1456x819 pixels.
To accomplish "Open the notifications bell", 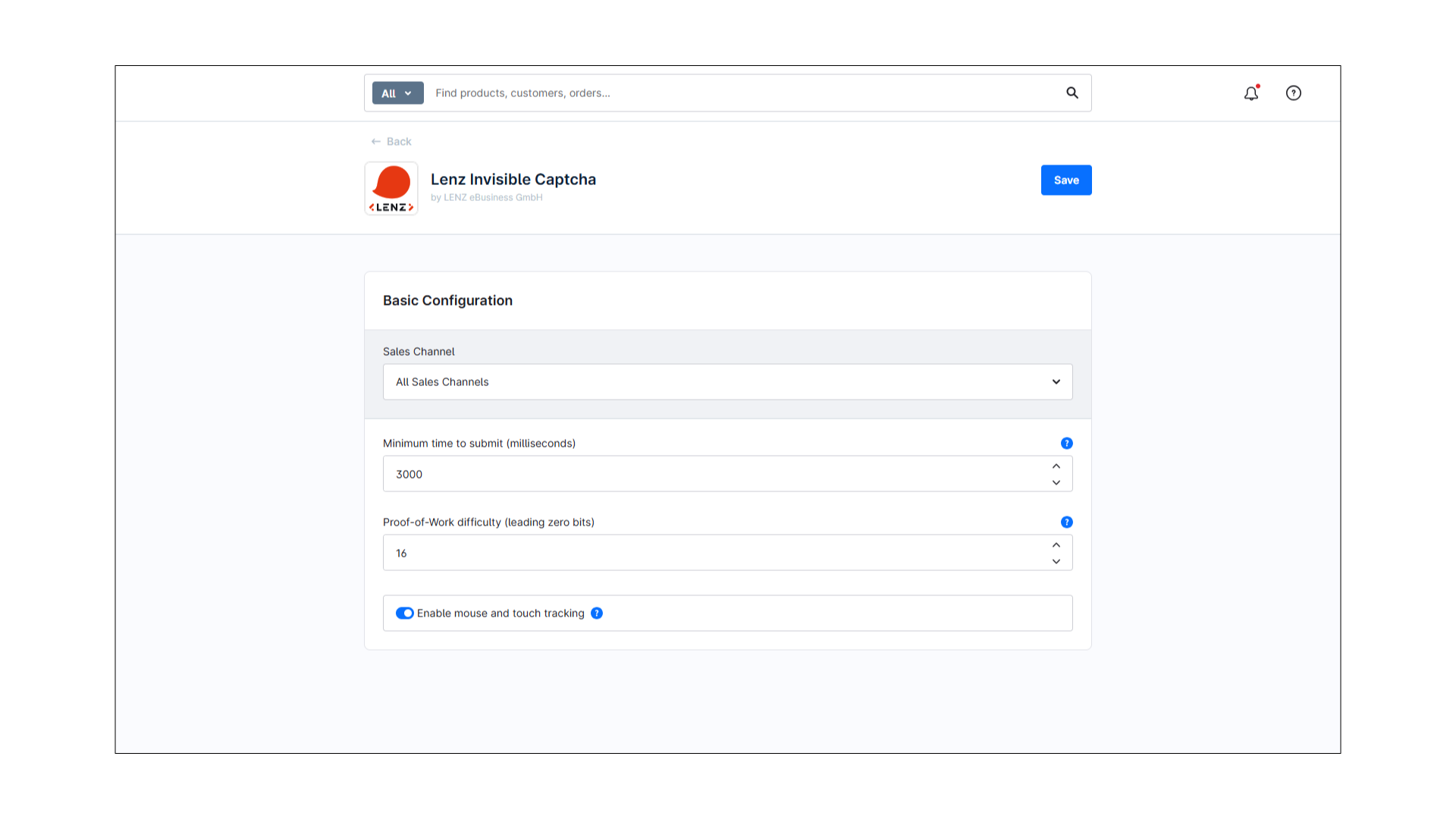I will click(1251, 93).
